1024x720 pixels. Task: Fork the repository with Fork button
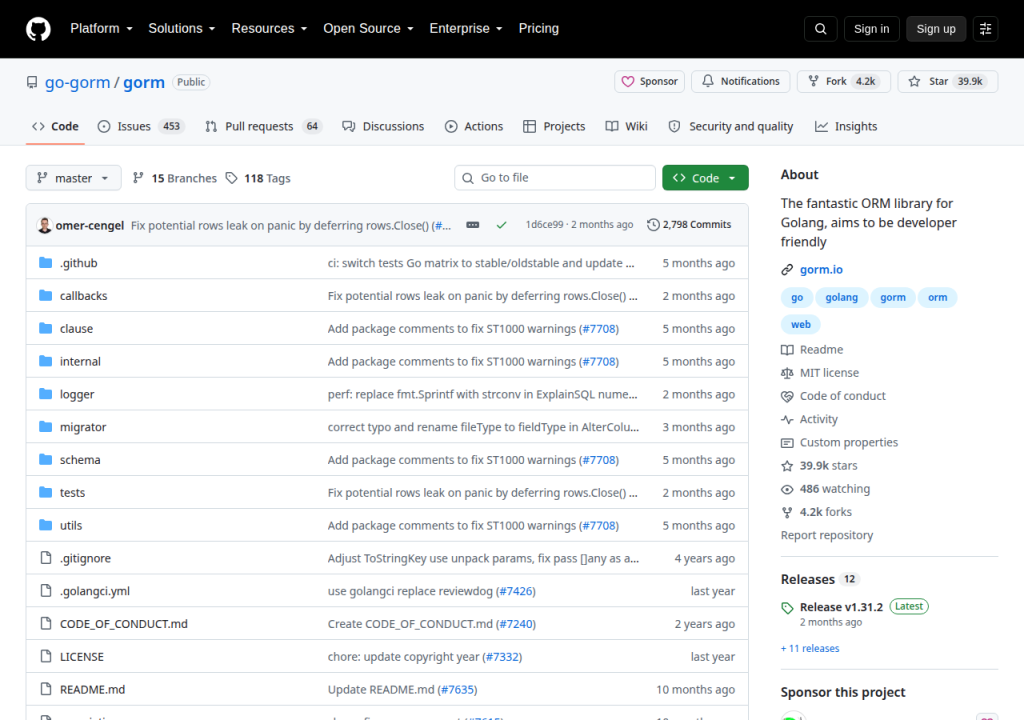(x=843, y=82)
